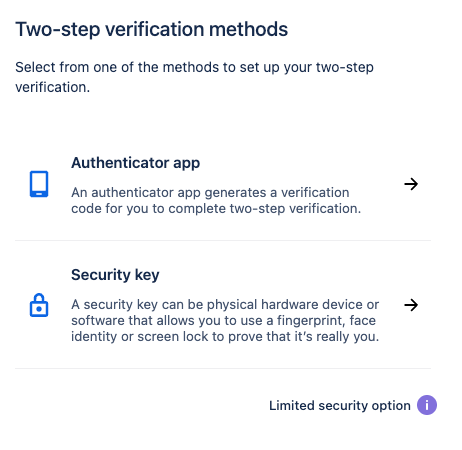The height and width of the screenshot is (450, 462).
Task: Click the divider line below Security key row
Action: [x=223, y=368]
